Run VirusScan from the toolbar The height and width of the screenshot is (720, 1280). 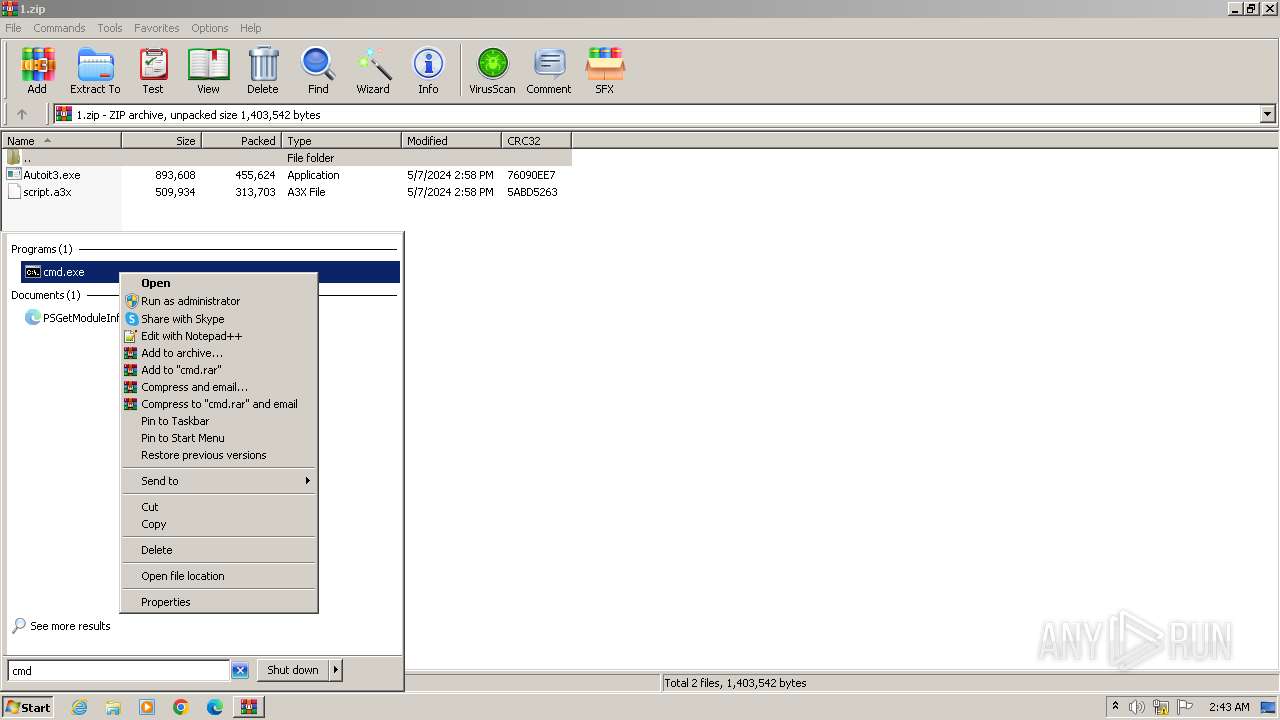pyautogui.click(x=492, y=70)
